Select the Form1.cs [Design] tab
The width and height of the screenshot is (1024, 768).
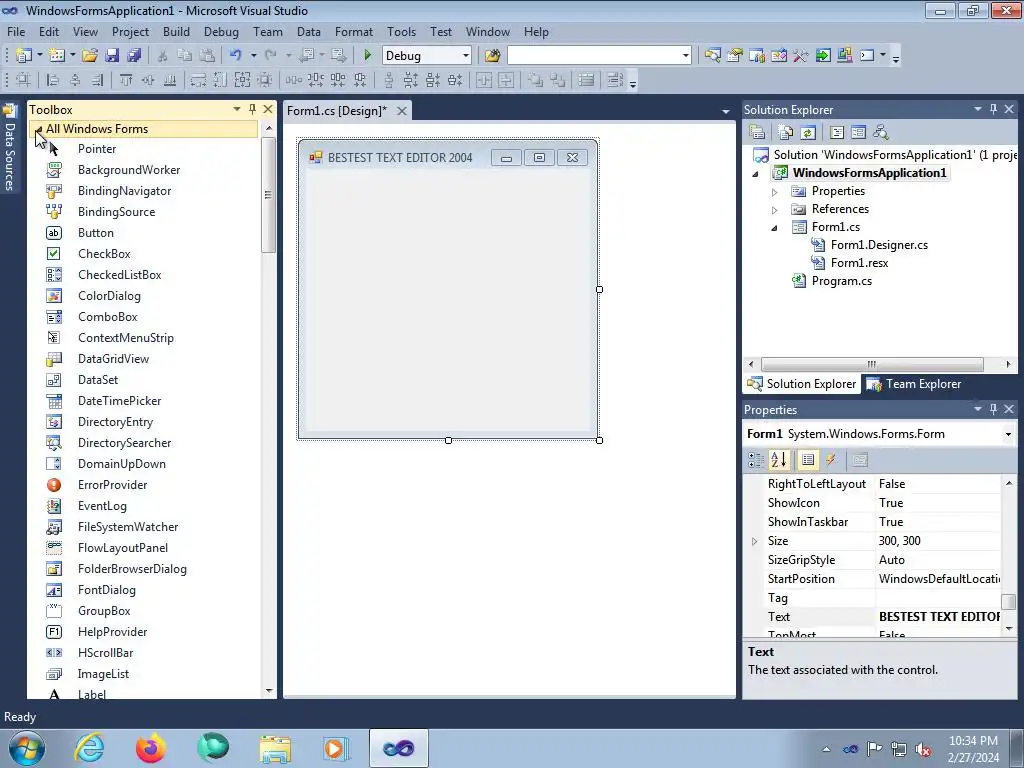[337, 111]
